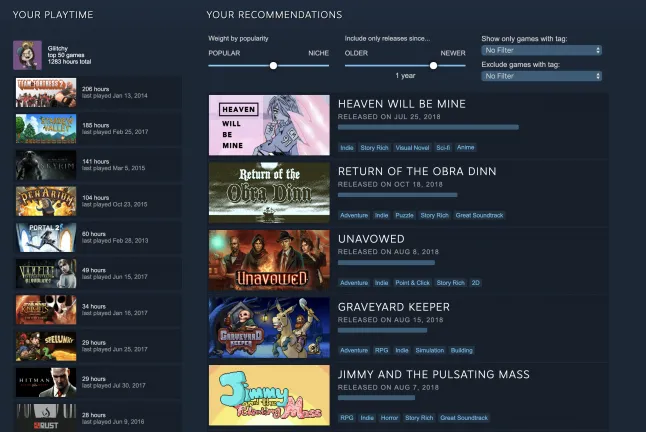Click the NEWER slider end label
This screenshot has height=432, width=646.
tap(453, 53)
